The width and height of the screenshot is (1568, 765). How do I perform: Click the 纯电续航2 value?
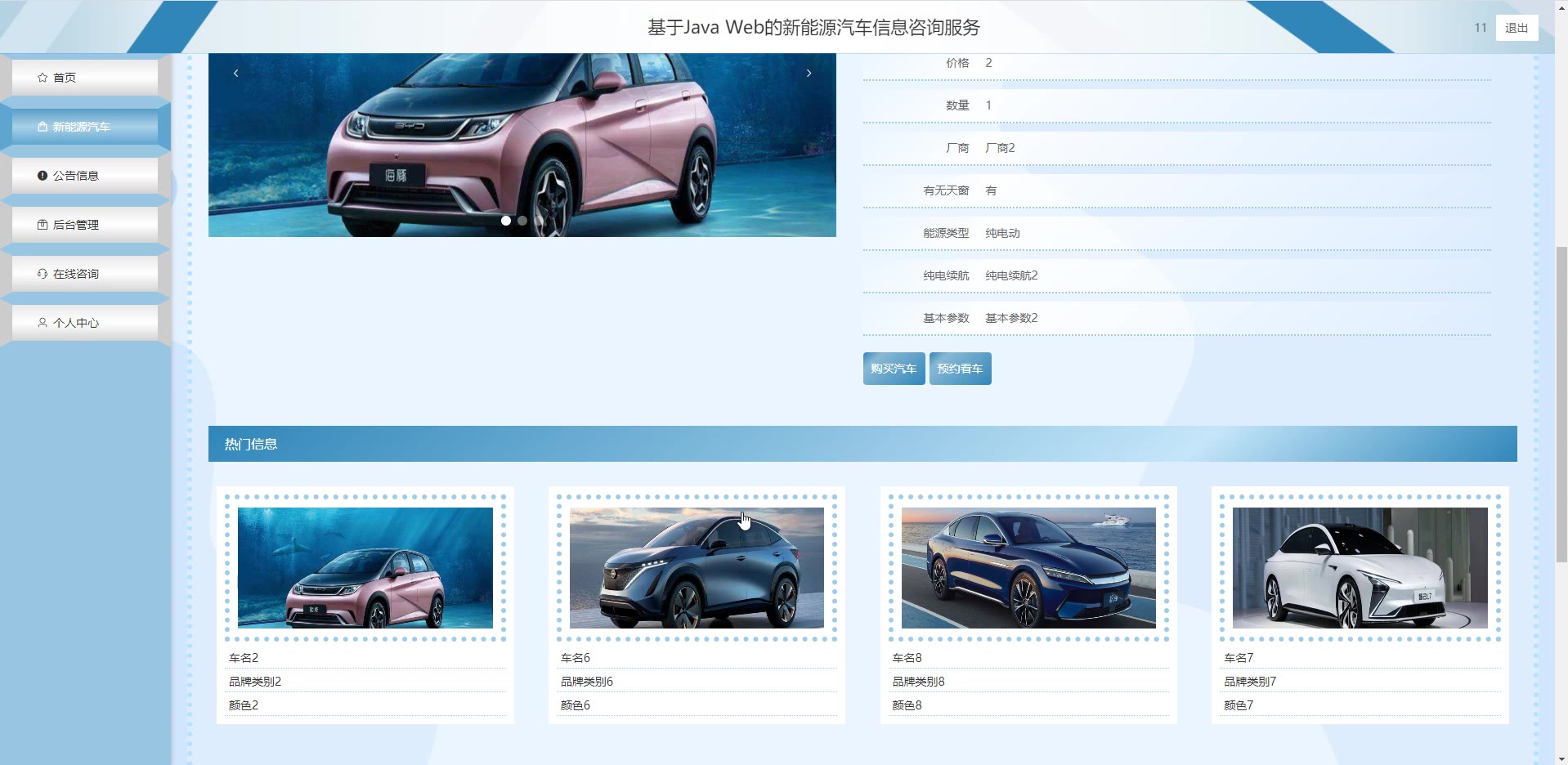coord(1011,275)
